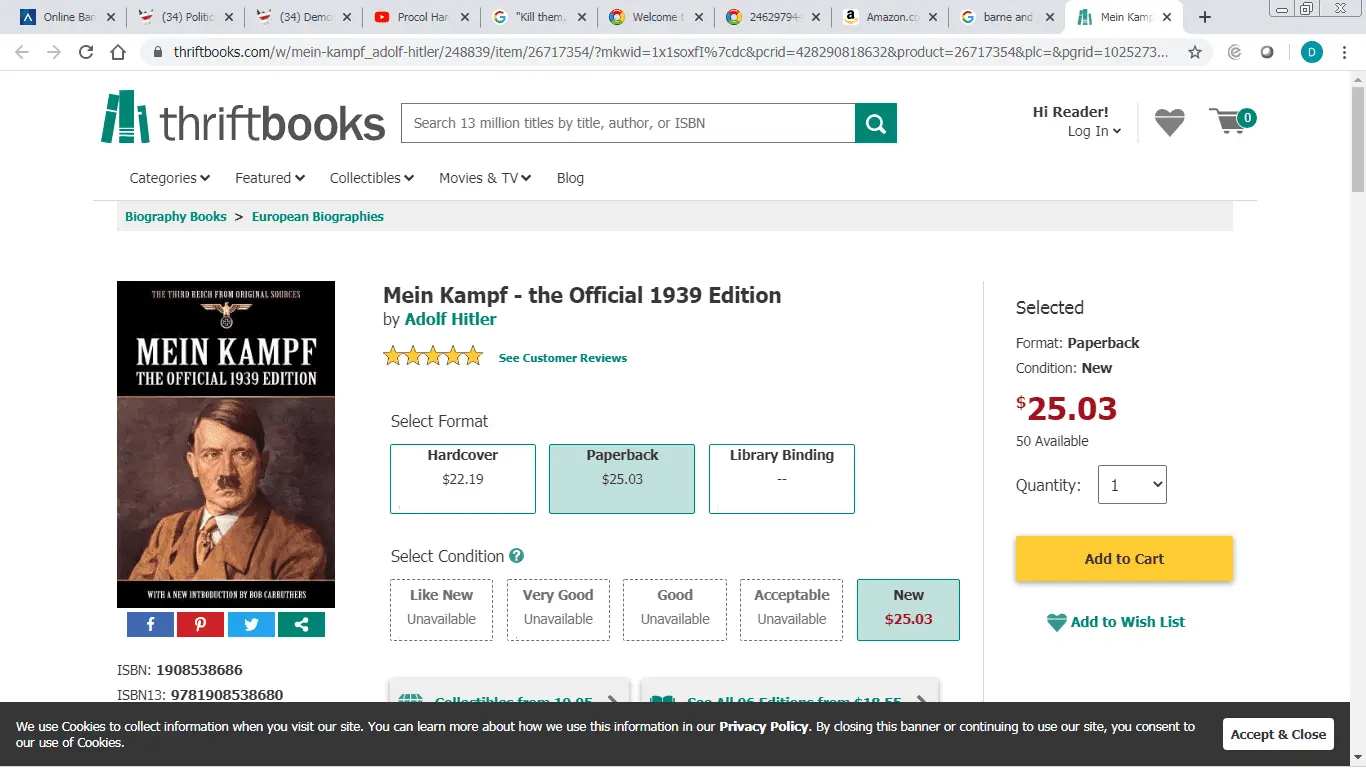This screenshot has width=1366, height=768.
Task: Open the Blog menu item
Action: pos(570,178)
